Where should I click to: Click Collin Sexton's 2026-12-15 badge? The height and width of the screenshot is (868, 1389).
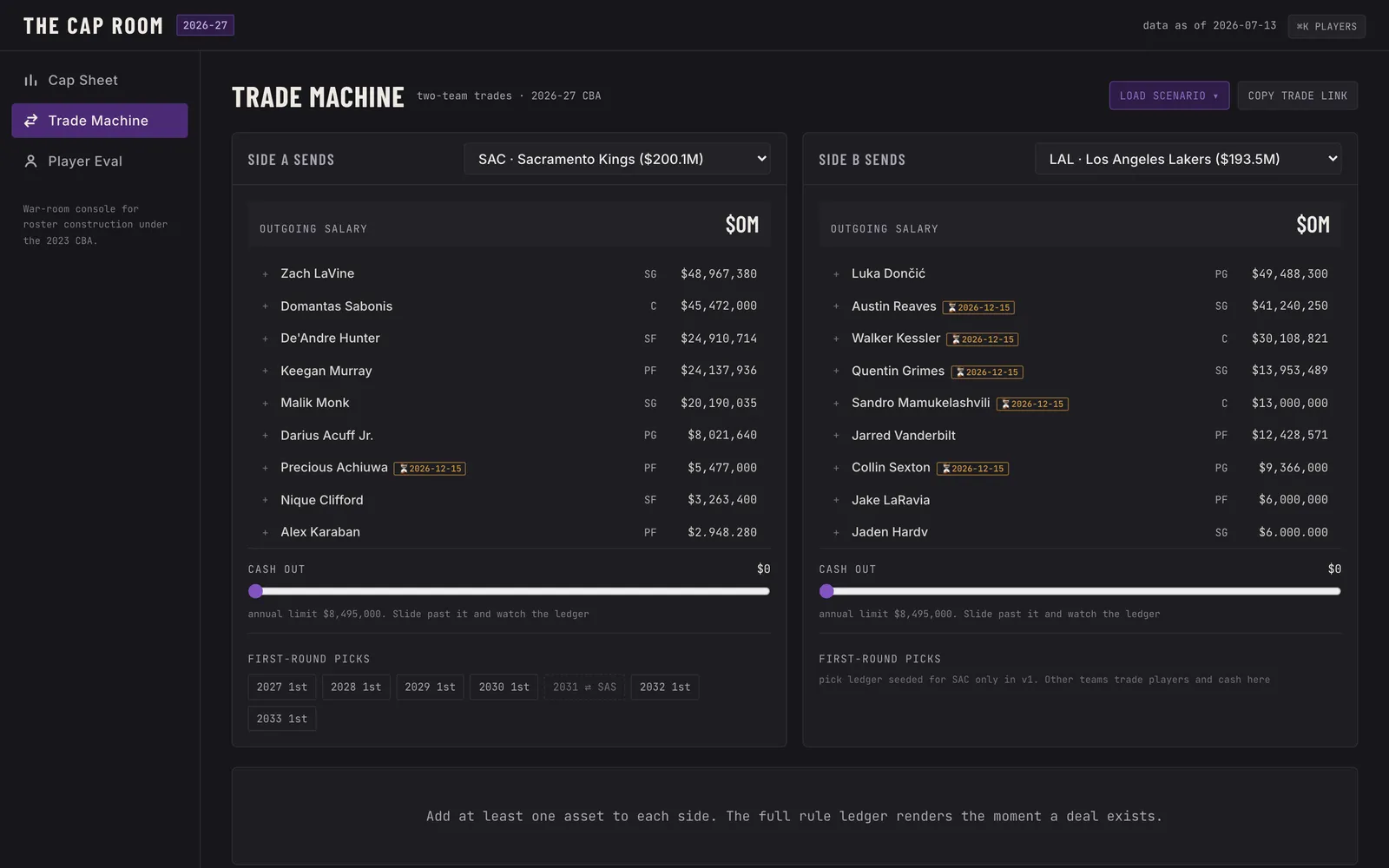972,469
